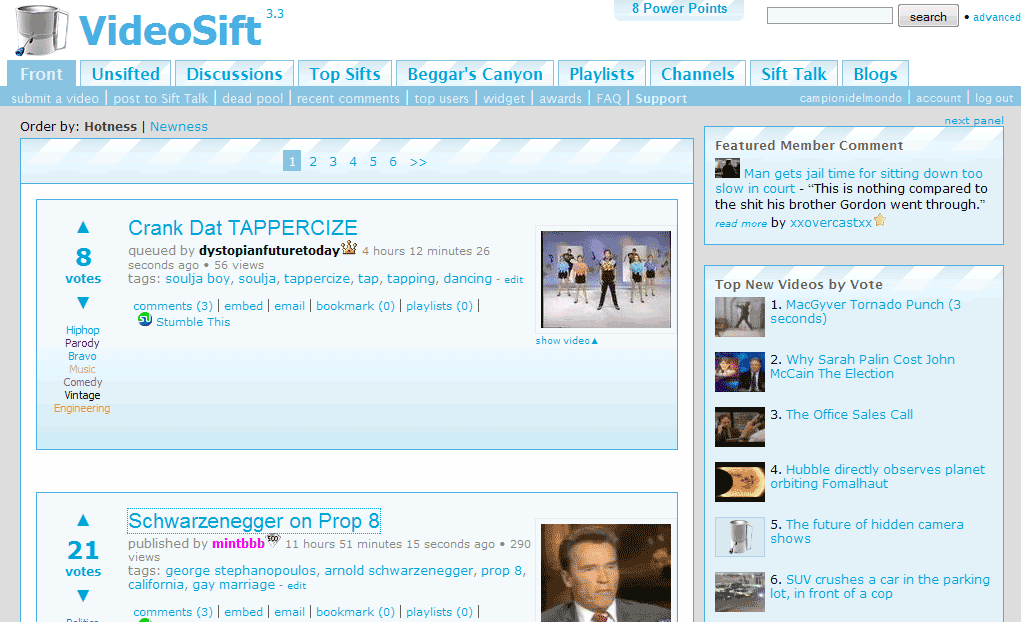This screenshot has width=1021, height=622.
Task: Click the VideoSift sifter logo icon
Action: click(41, 31)
